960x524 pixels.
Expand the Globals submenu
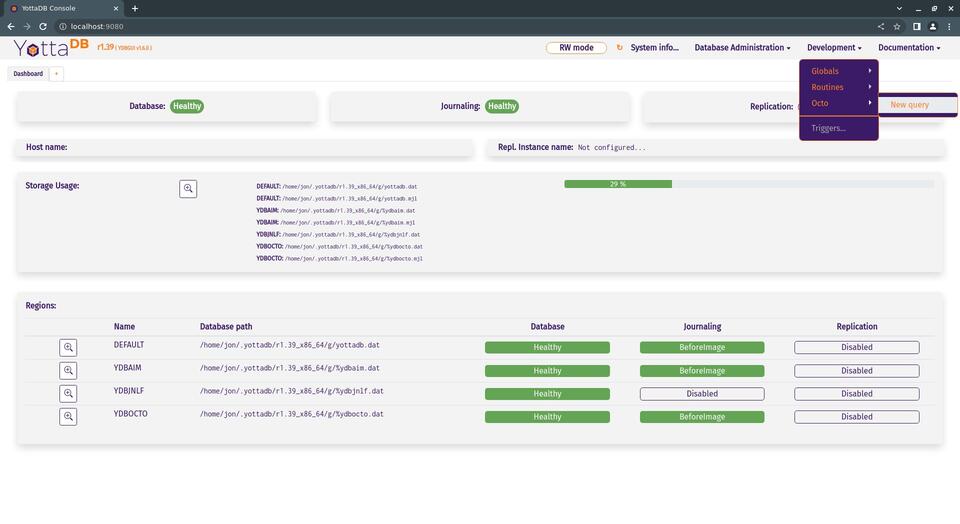pyautogui.click(x=839, y=71)
